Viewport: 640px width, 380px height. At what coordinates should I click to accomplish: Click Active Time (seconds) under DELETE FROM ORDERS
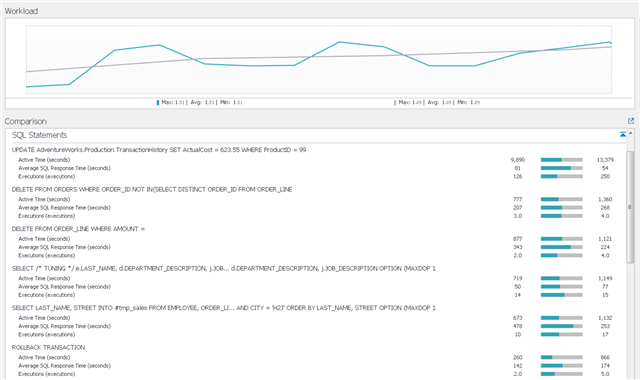click(x=44, y=200)
